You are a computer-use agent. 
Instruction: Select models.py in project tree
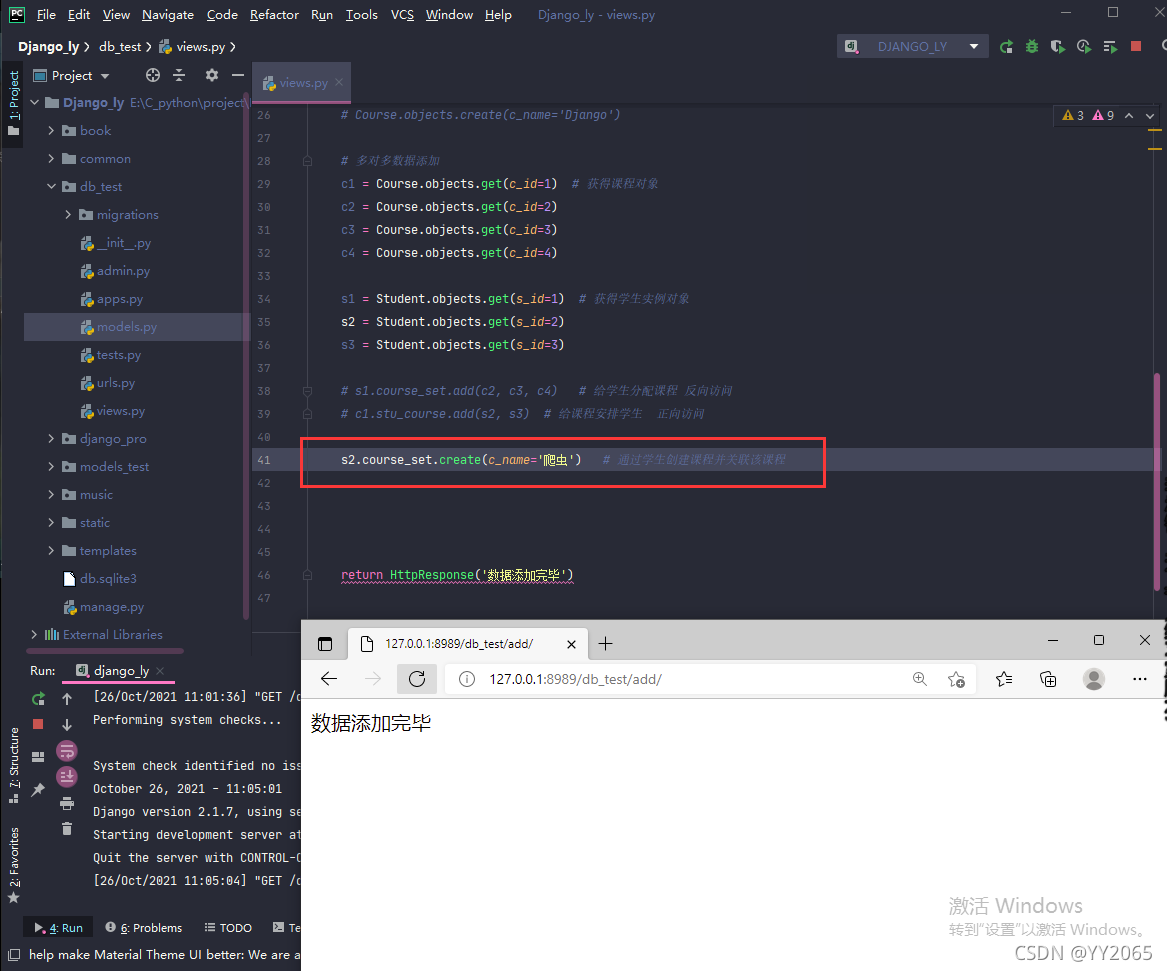click(127, 327)
